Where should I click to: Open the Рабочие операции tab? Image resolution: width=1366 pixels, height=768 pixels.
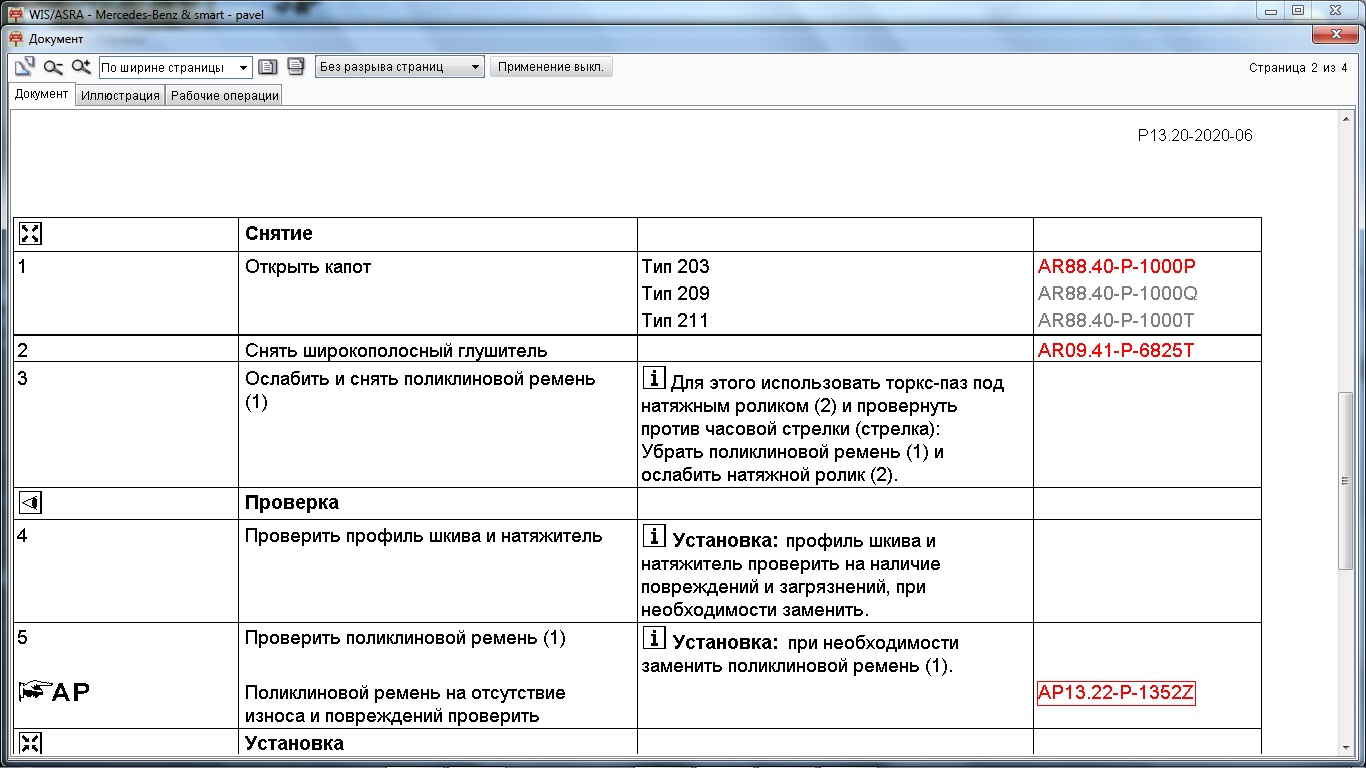[x=224, y=96]
